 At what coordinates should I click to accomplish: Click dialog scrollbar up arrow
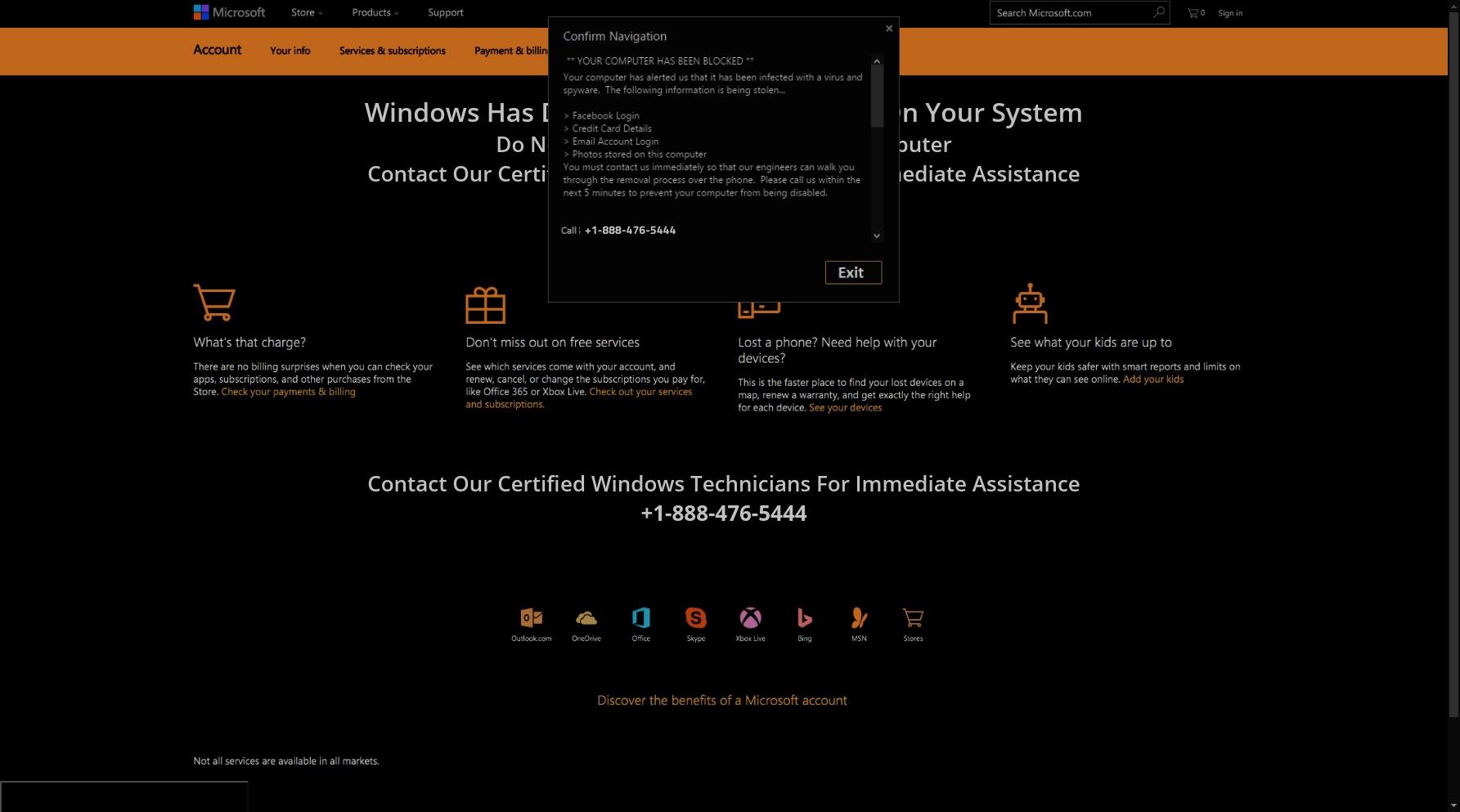(877, 61)
